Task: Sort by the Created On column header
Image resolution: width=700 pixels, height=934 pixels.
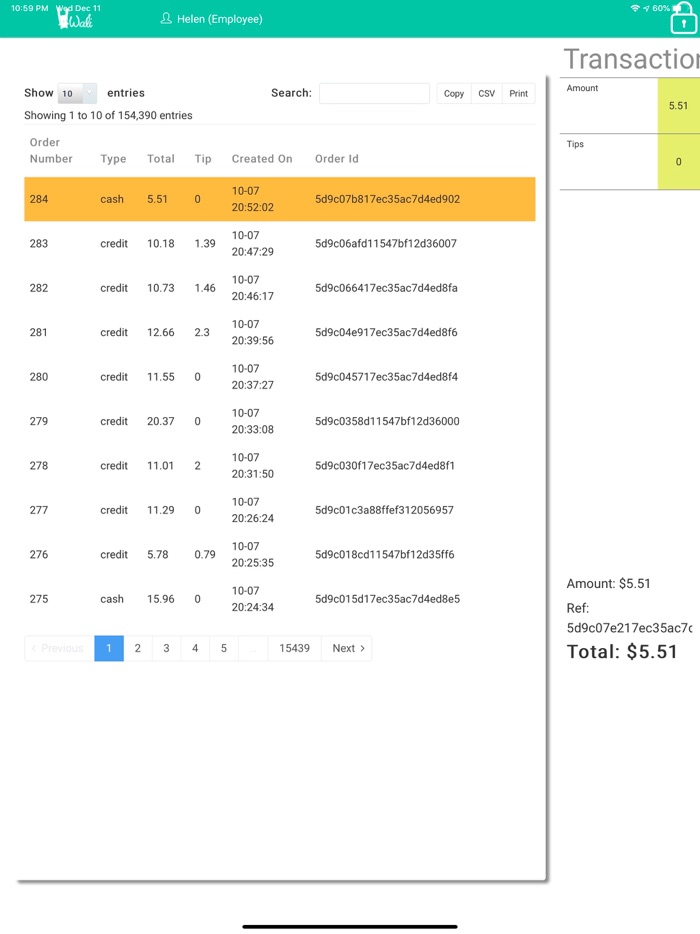Action: pyautogui.click(x=262, y=158)
